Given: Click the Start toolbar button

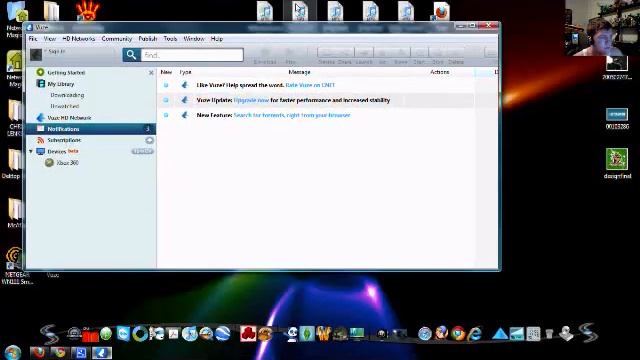Looking at the screenshot, I should [419, 56].
